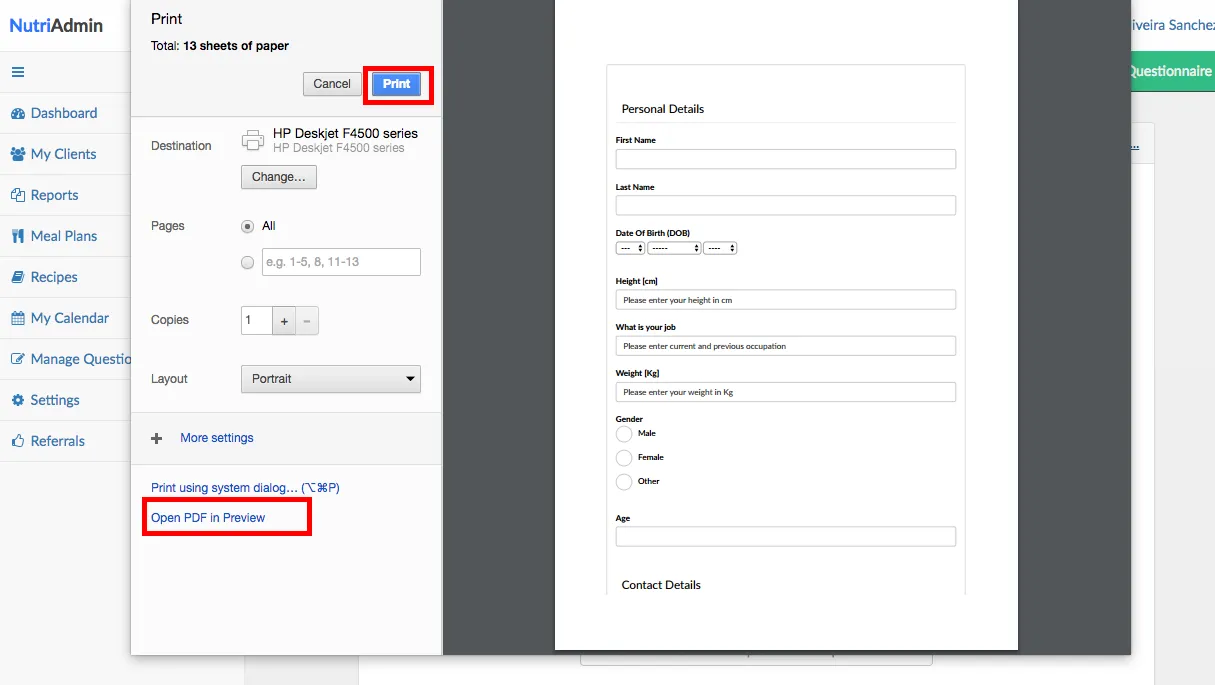Click the Reports copy icon
The height and width of the screenshot is (685, 1215).
pyautogui.click(x=18, y=196)
